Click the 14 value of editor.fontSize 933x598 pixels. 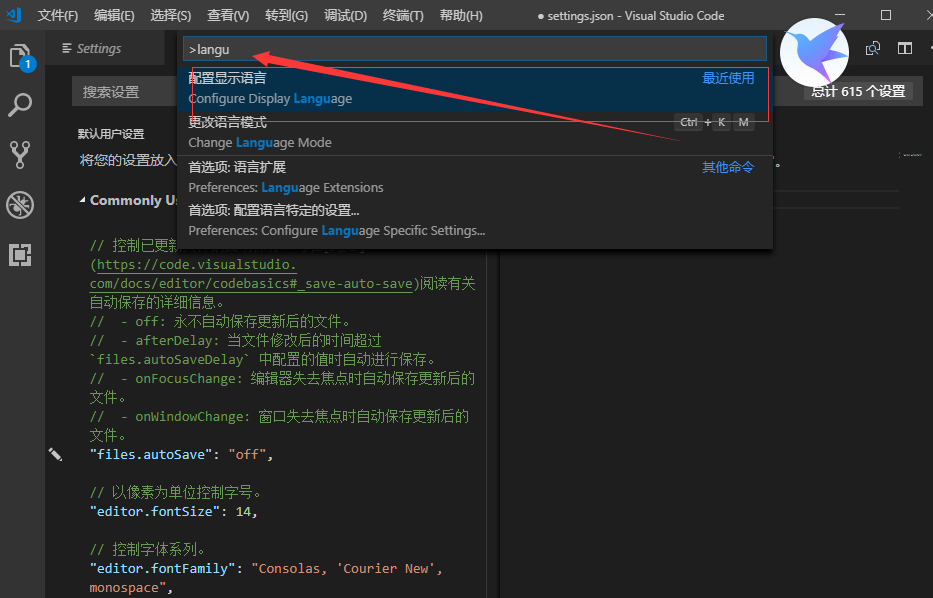click(243, 512)
